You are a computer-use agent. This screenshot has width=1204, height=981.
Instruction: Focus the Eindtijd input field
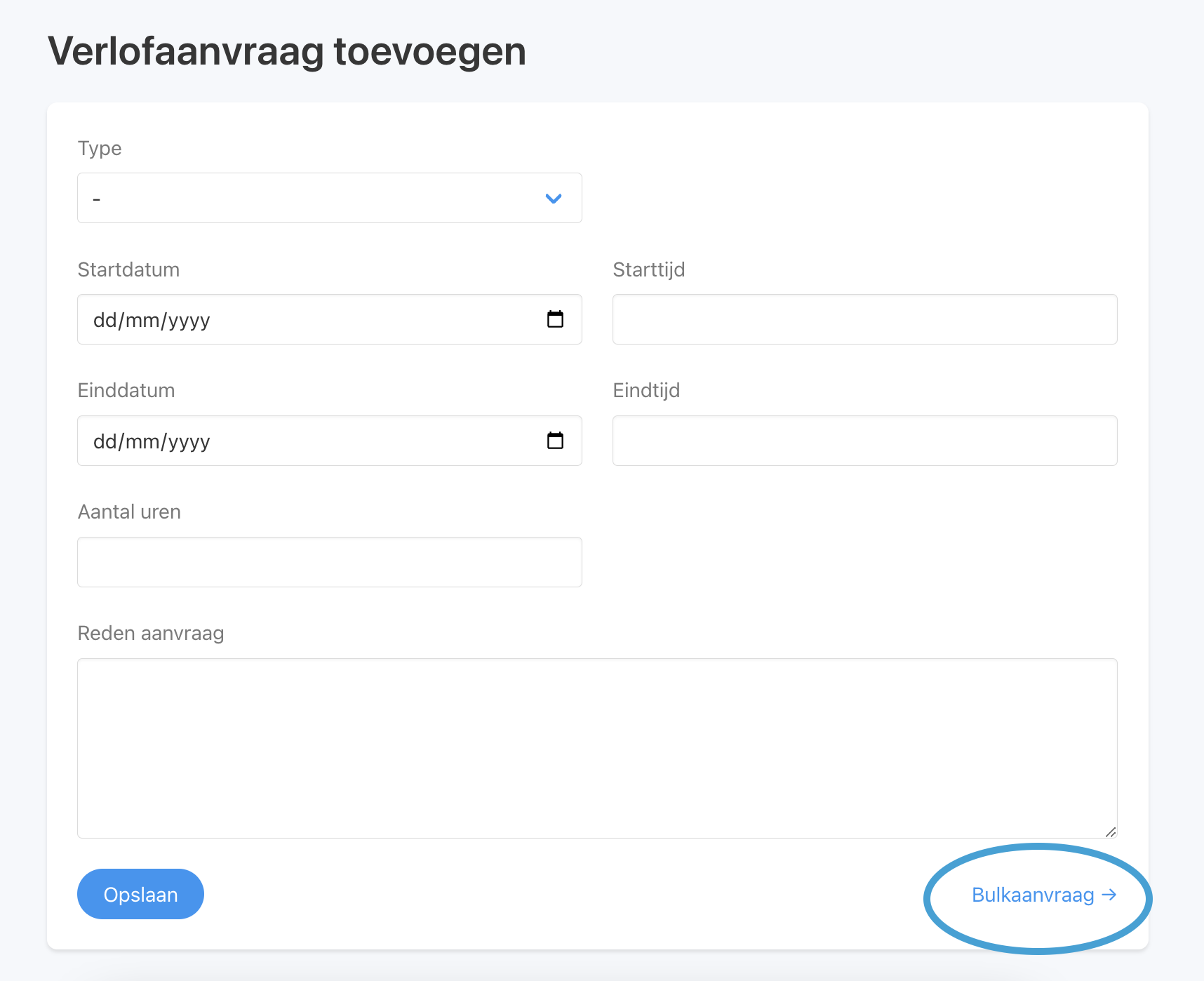(x=864, y=441)
